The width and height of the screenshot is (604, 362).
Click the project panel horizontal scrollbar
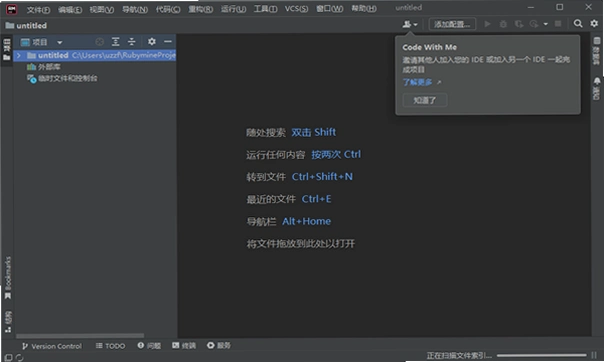coord(80,336)
